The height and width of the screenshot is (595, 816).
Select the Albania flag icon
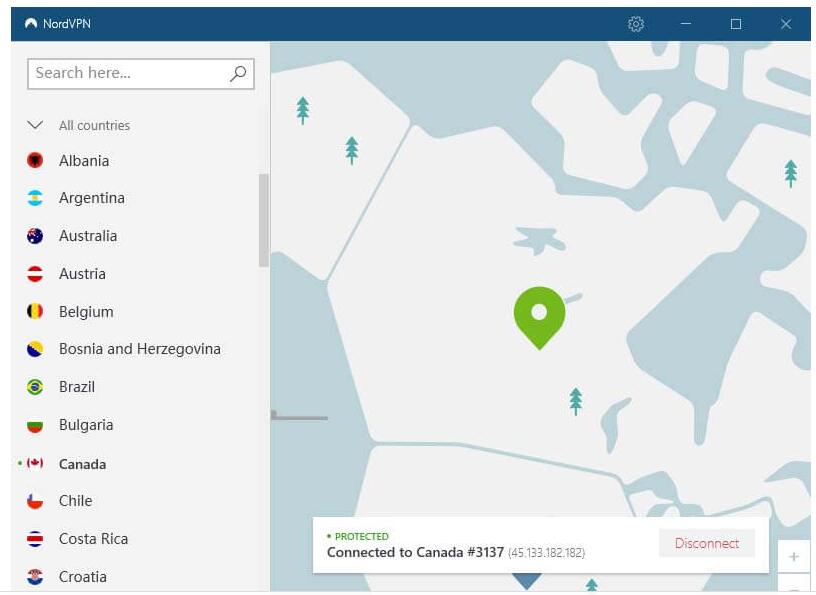tap(35, 160)
